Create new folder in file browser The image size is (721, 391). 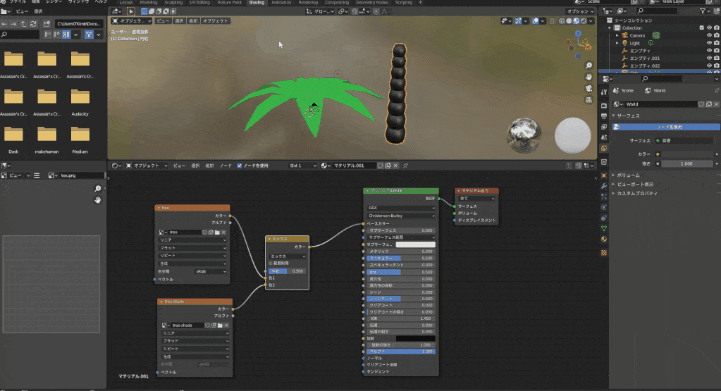(x=46, y=23)
